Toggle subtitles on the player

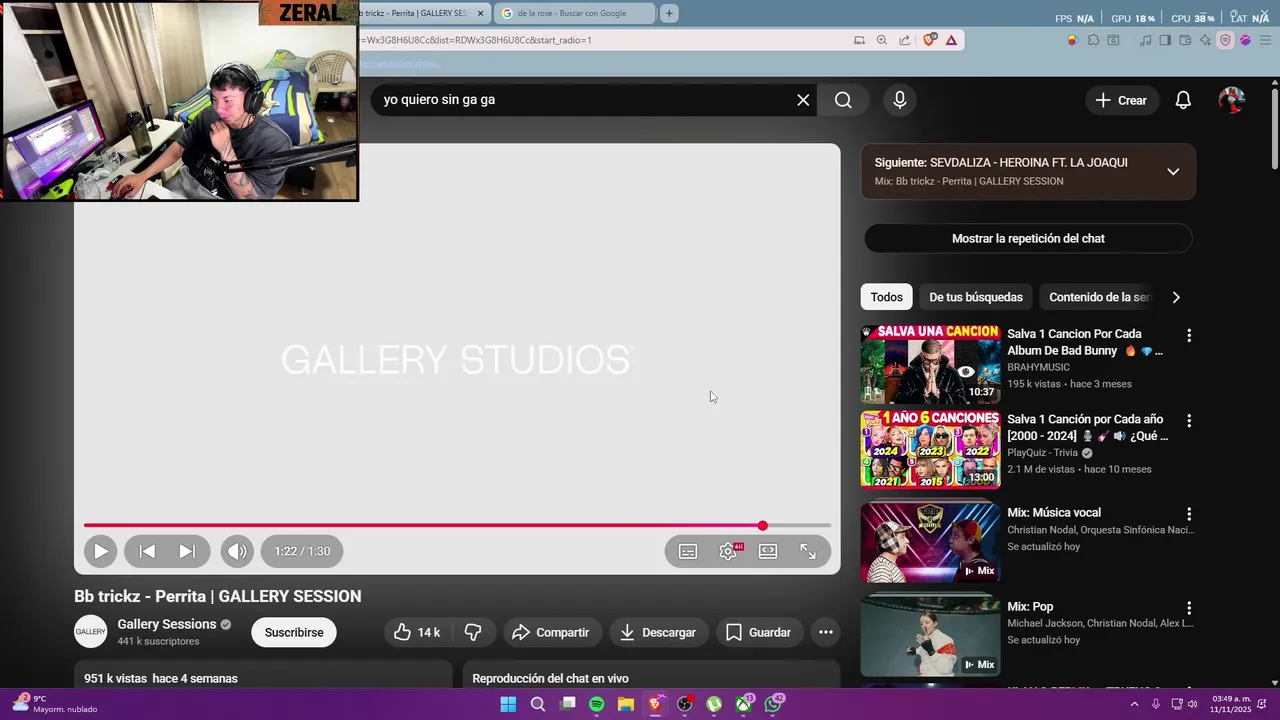pyautogui.click(x=688, y=551)
